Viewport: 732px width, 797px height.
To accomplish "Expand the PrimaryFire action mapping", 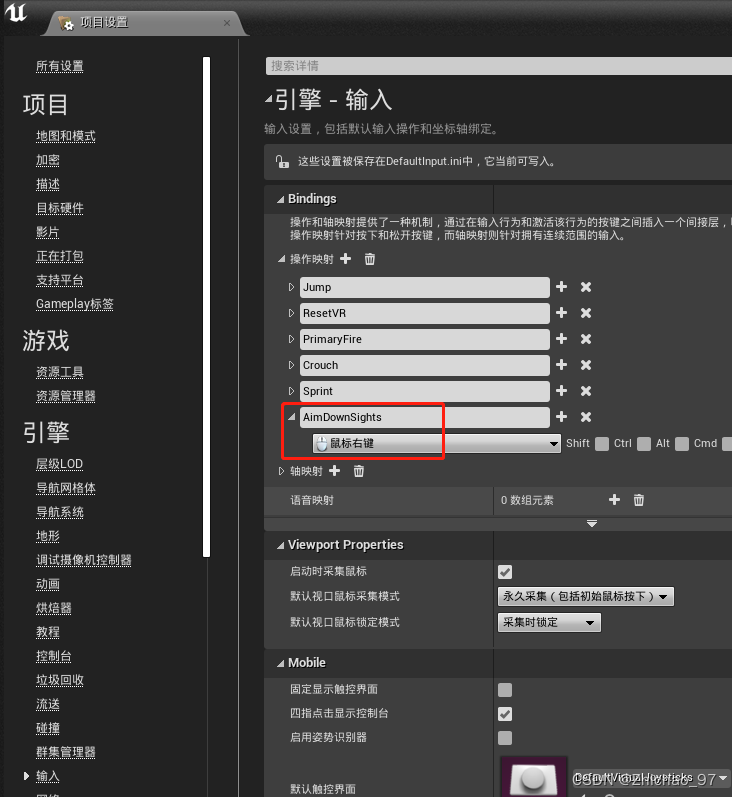I will (x=291, y=339).
